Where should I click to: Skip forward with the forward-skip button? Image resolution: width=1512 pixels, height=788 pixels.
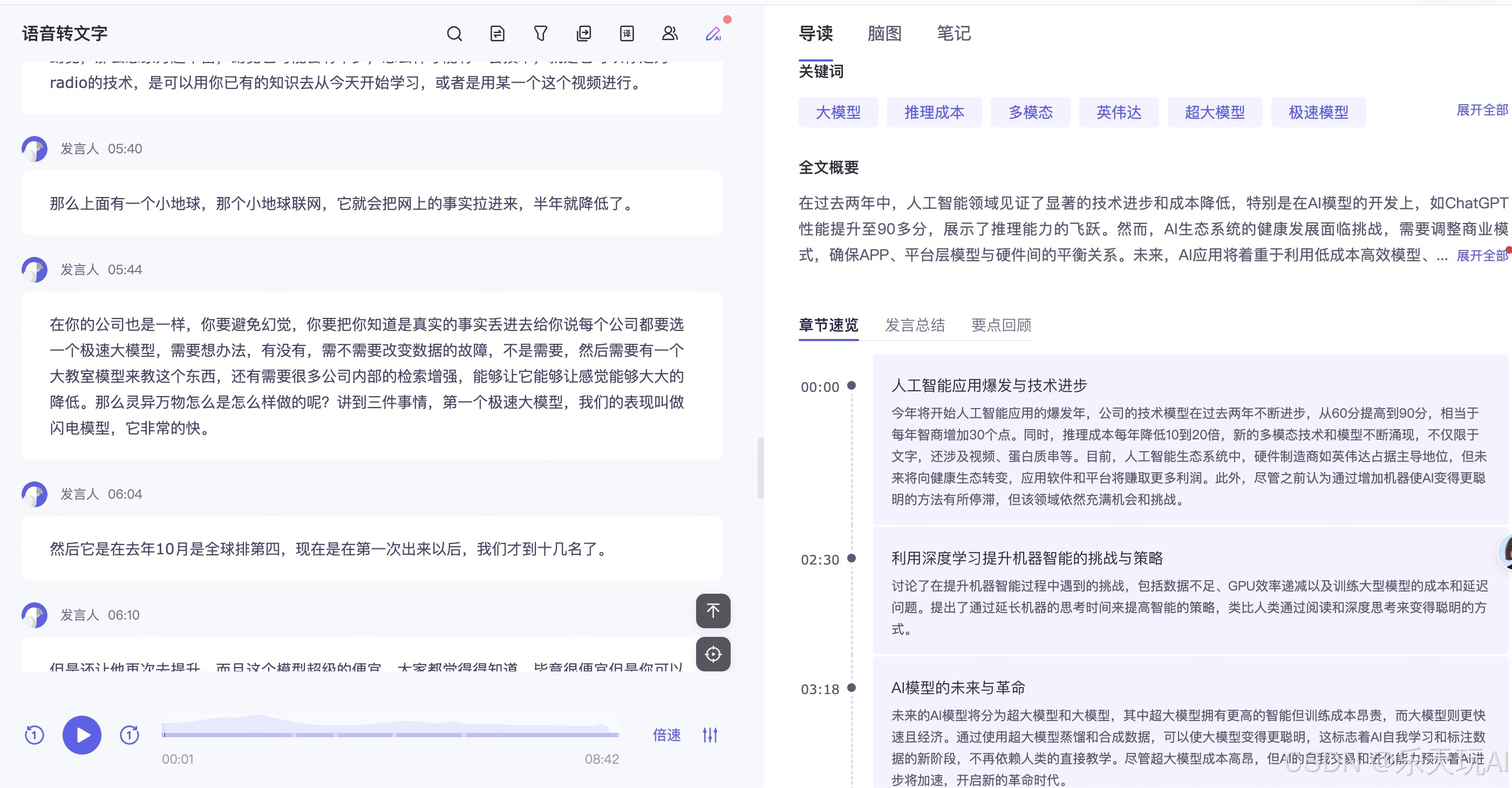[129, 735]
